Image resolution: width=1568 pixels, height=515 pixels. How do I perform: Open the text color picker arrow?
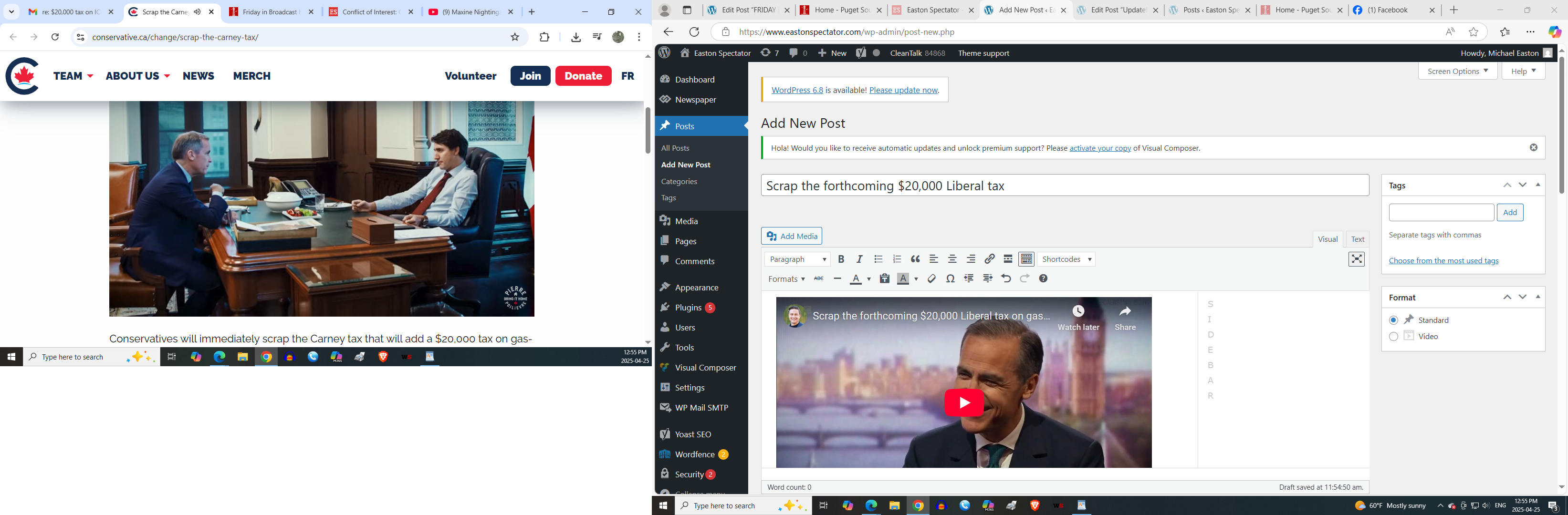[x=868, y=279]
